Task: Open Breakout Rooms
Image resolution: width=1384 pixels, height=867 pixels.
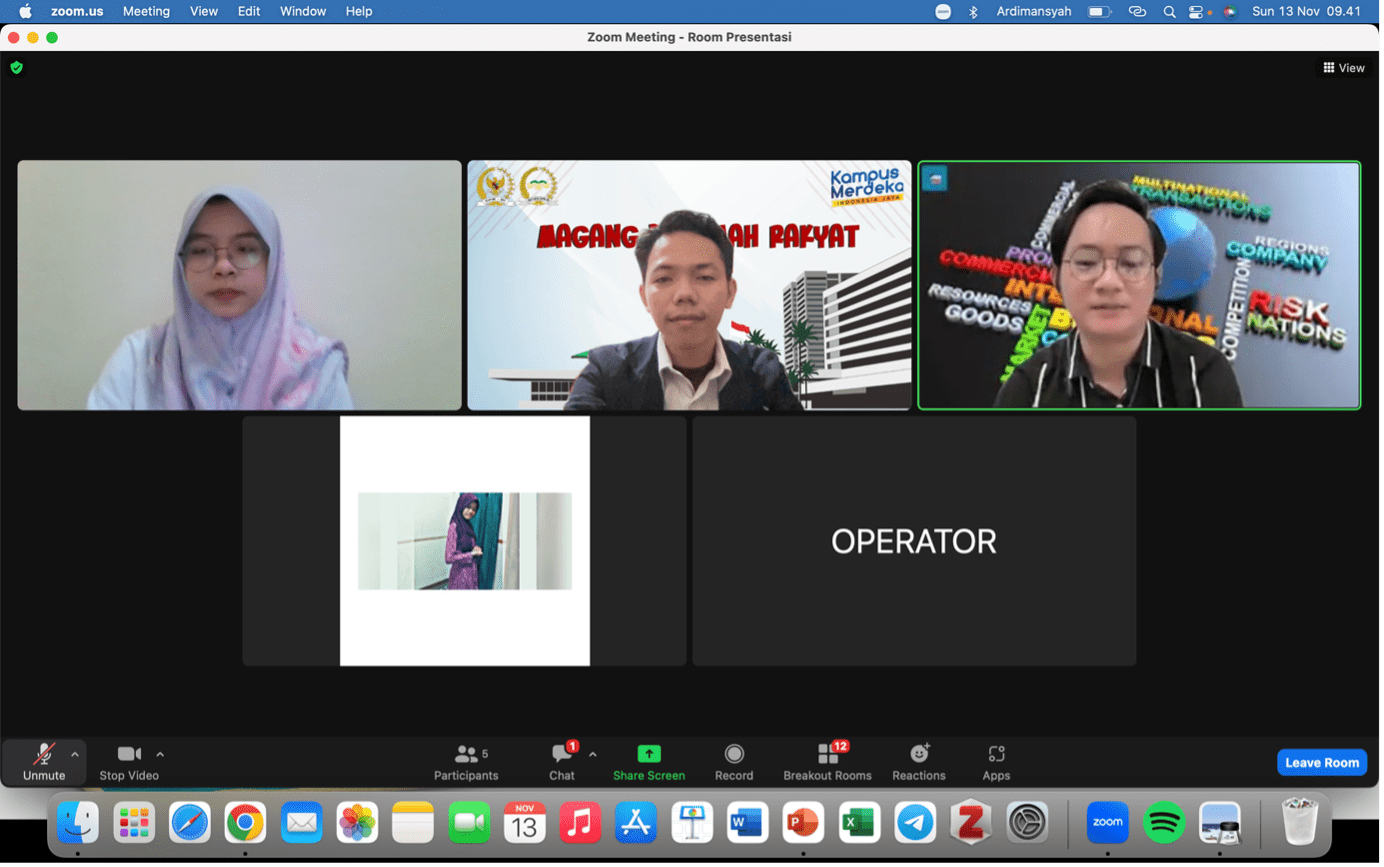Action: click(827, 762)
